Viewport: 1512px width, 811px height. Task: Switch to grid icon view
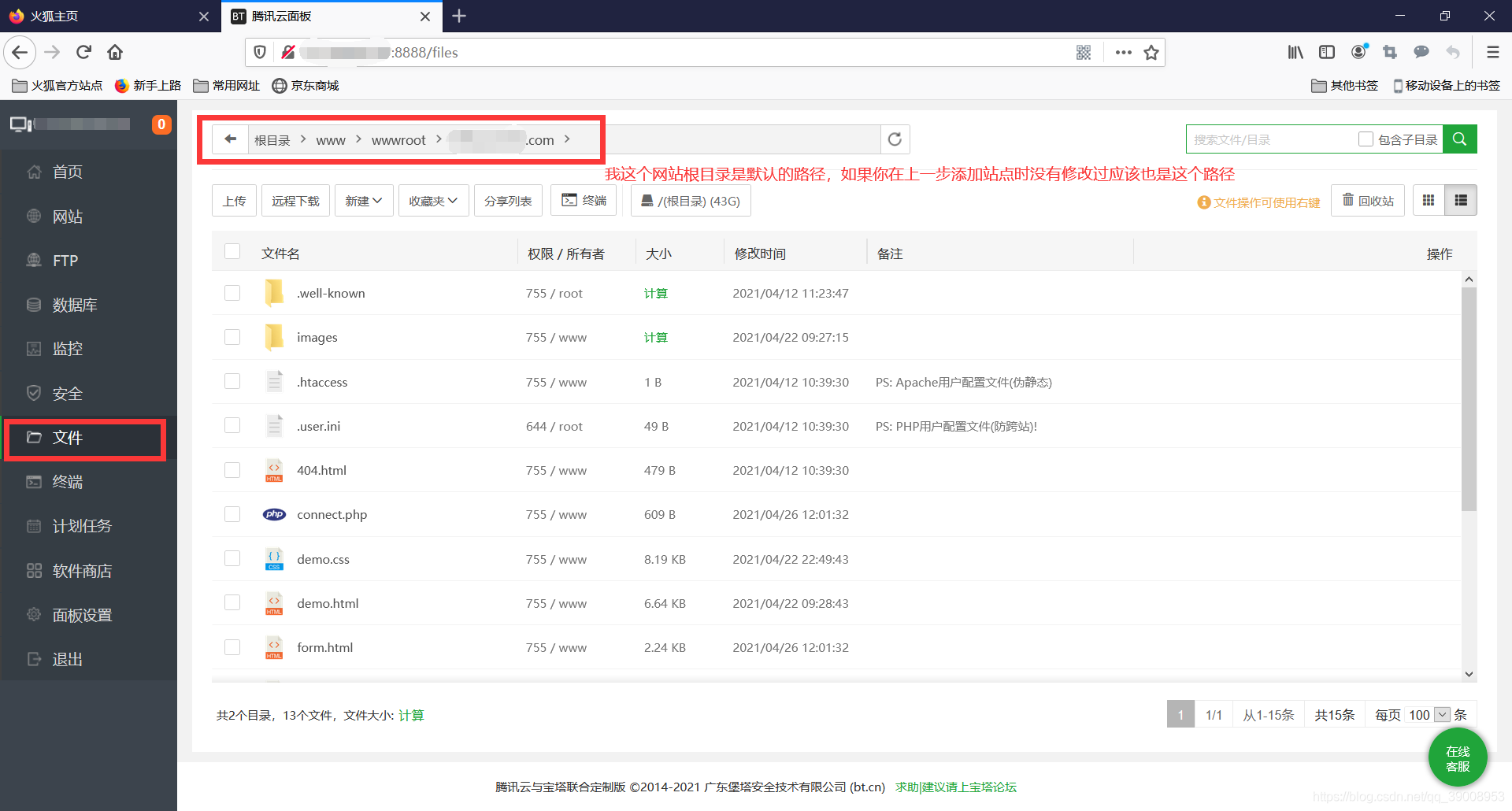tap(1429, 201)
